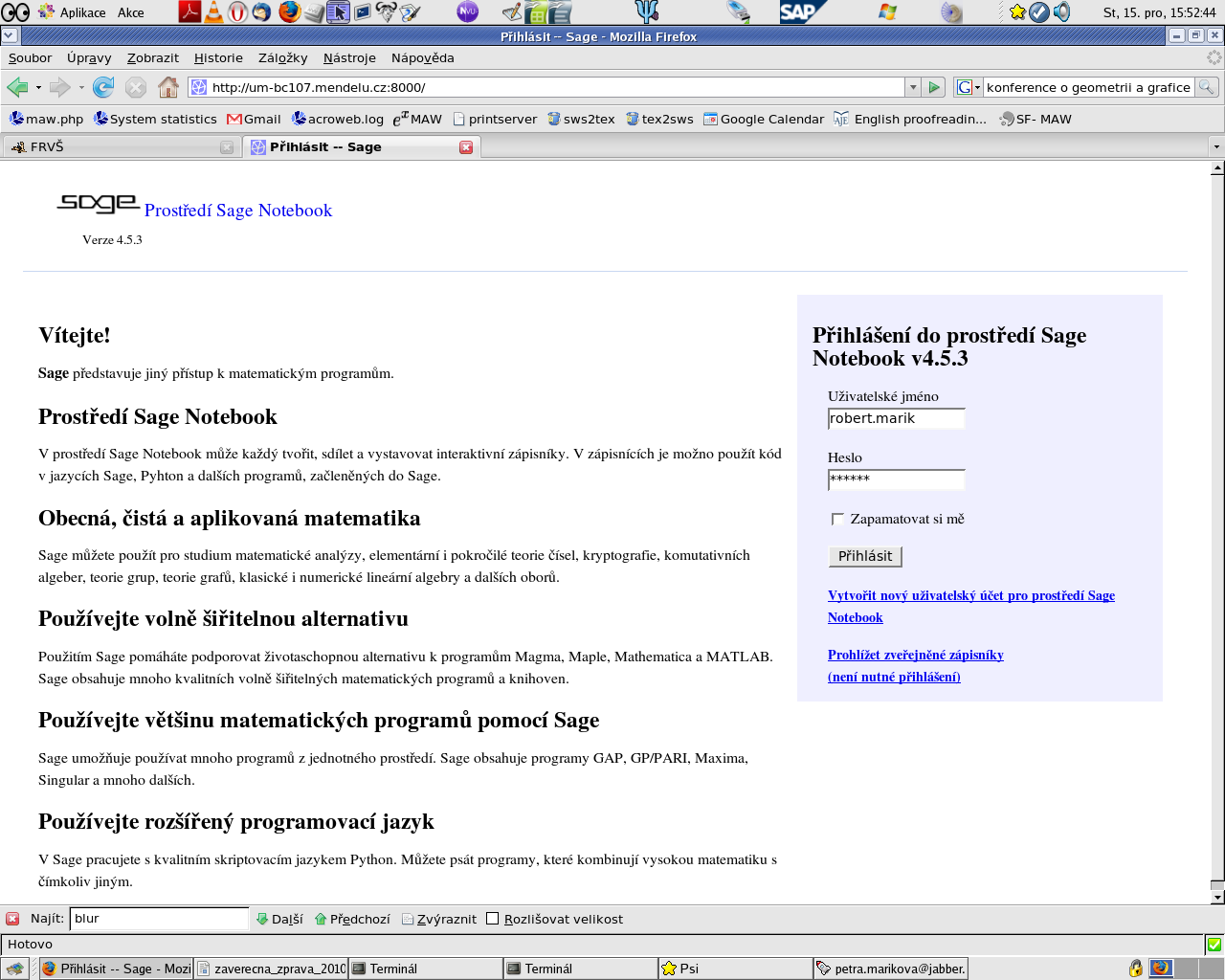The width and height of the screenshot is (1225, 980).
Task: Click the Reload page icon
Action: tap(103, 87)
